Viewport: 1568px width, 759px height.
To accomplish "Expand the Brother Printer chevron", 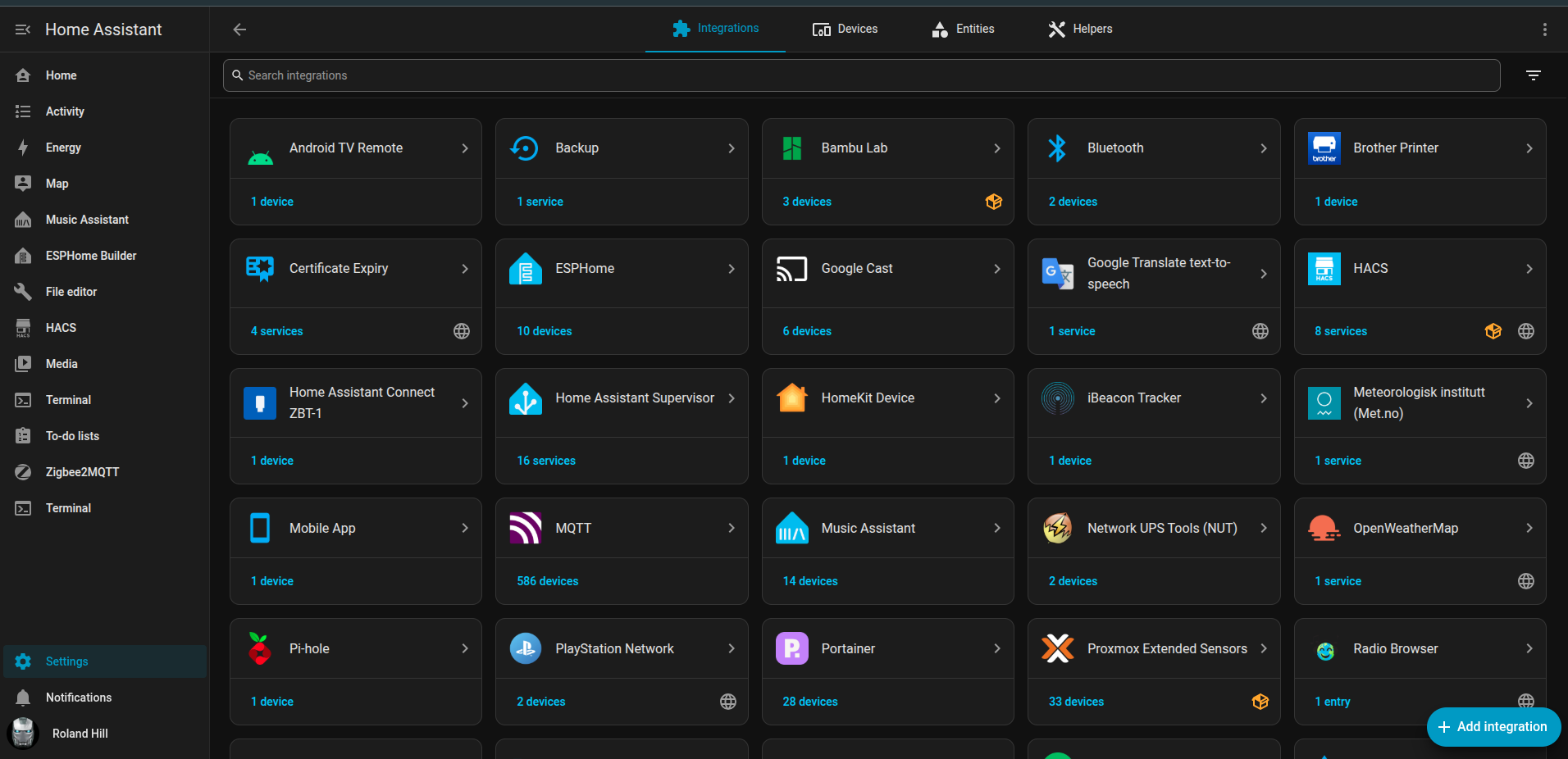I will click(1529, 148).
